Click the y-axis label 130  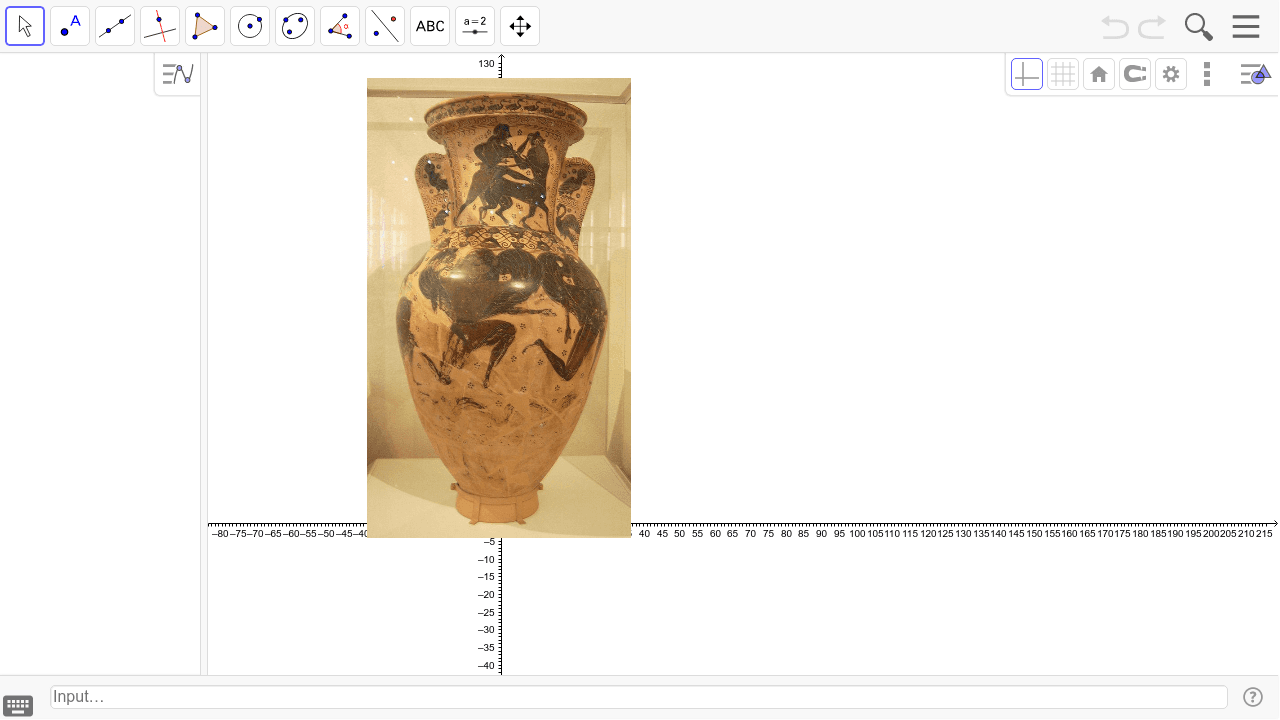486,64
